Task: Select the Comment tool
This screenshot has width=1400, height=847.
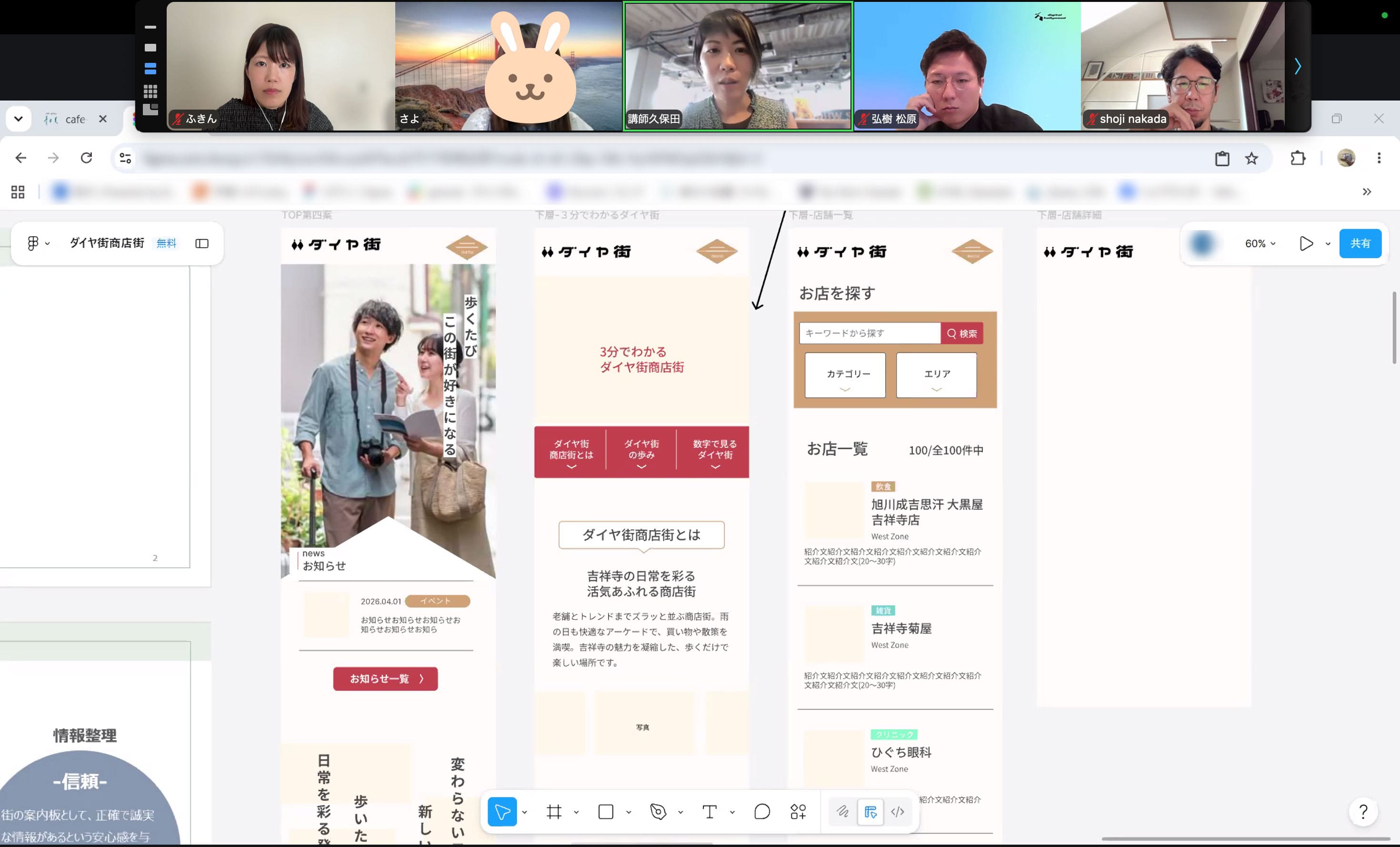Action: pos(762,812)
